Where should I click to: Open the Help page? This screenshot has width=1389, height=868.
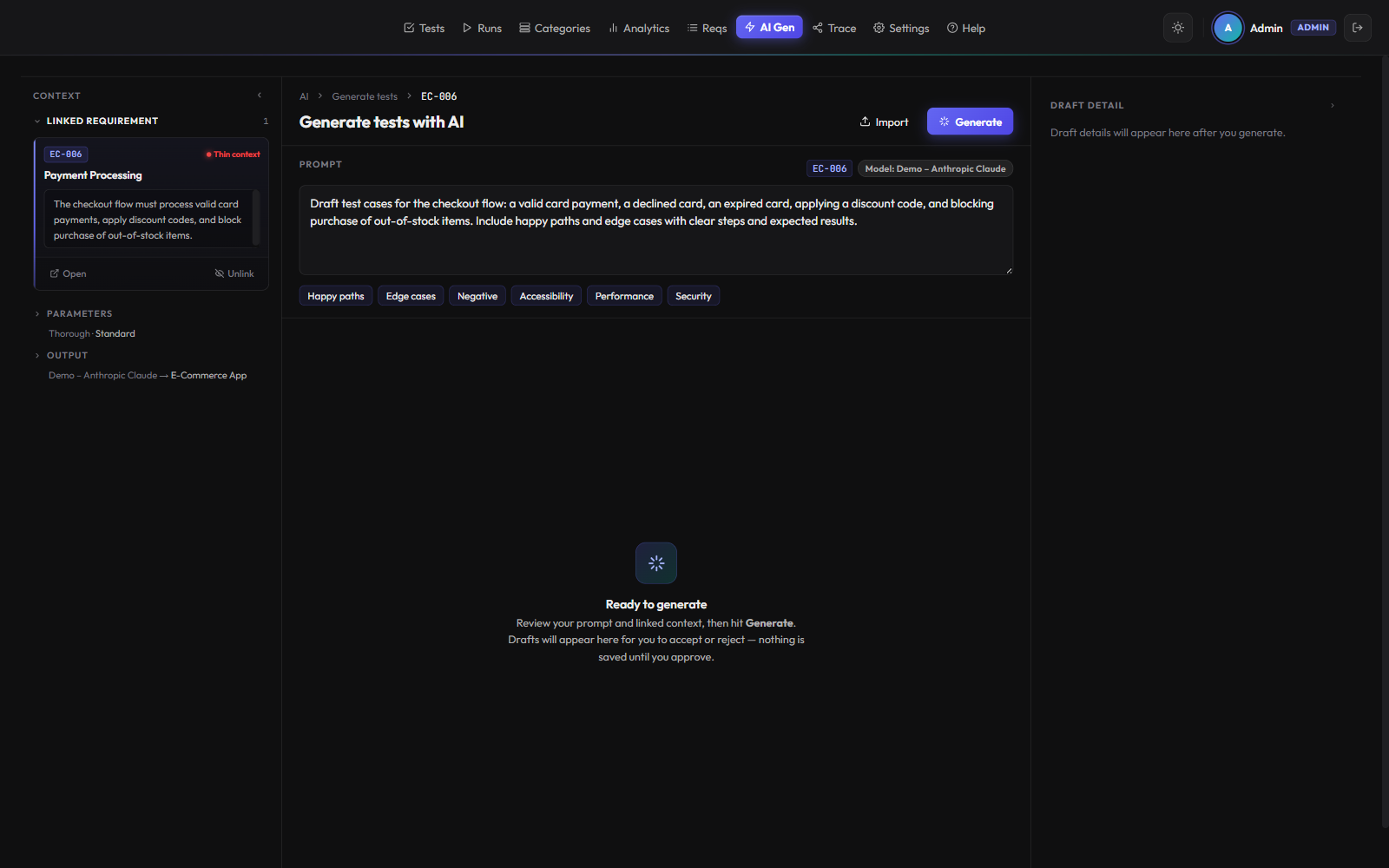pos(966,28)
